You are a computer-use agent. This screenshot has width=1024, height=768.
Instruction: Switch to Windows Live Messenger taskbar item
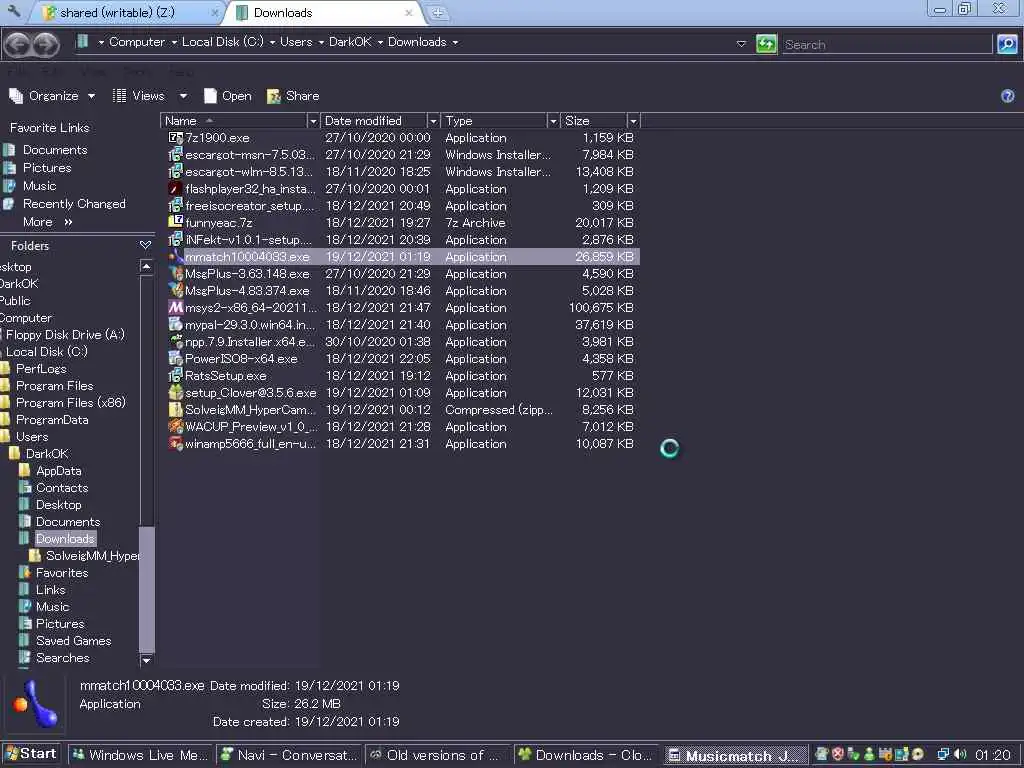140,755
